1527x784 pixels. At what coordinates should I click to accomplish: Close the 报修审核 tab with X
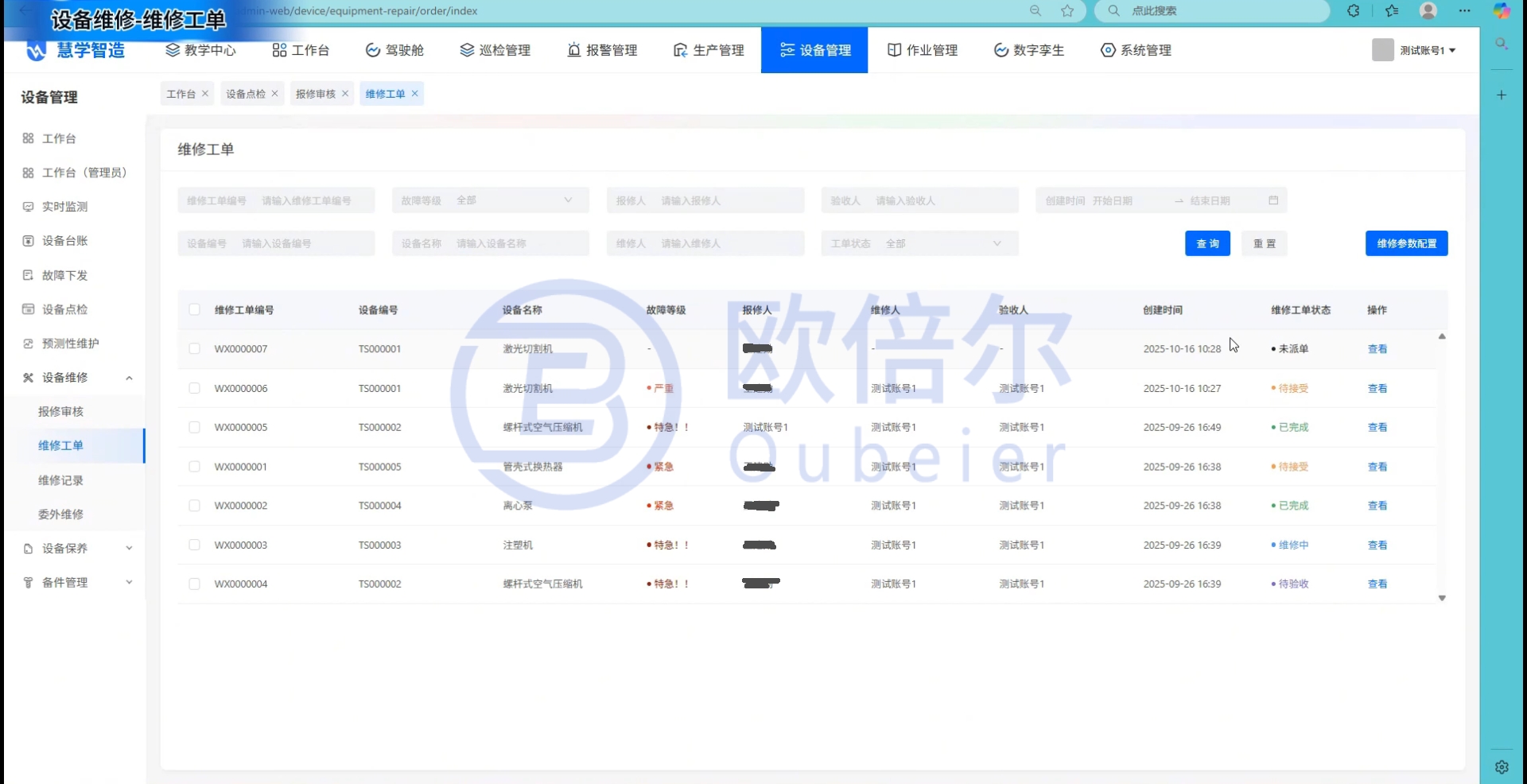pyautogui.click(x=345, y=94)
